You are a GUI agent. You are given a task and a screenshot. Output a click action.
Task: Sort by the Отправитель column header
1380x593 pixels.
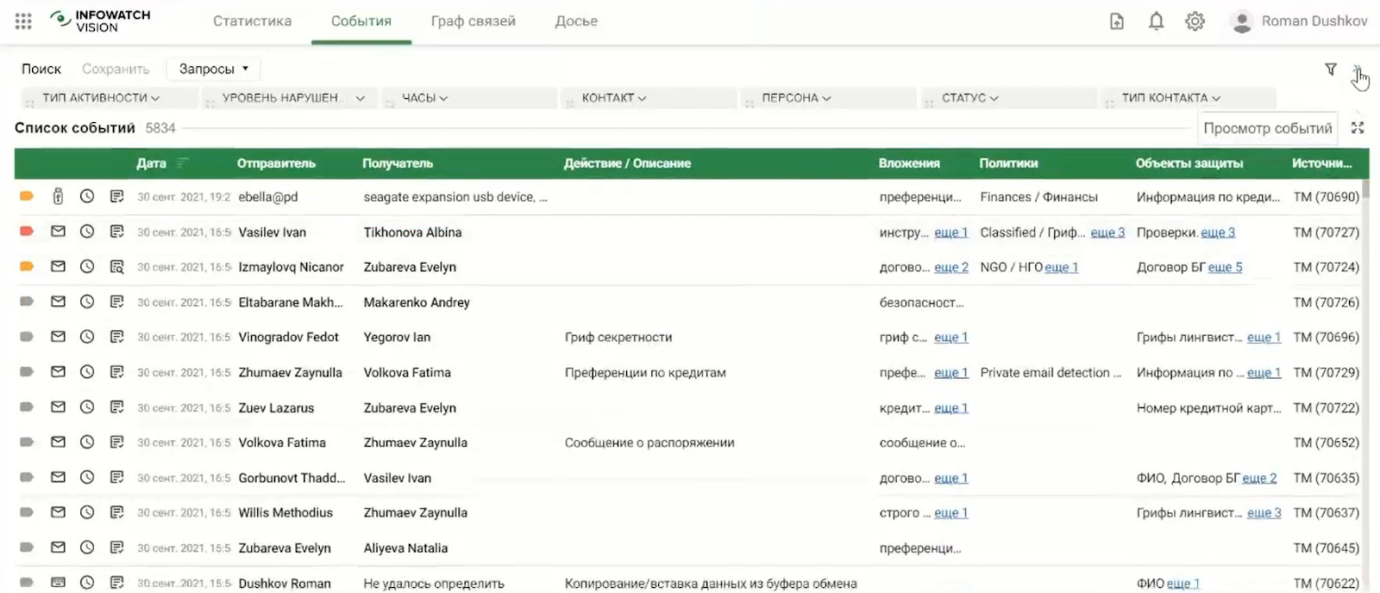276,163
